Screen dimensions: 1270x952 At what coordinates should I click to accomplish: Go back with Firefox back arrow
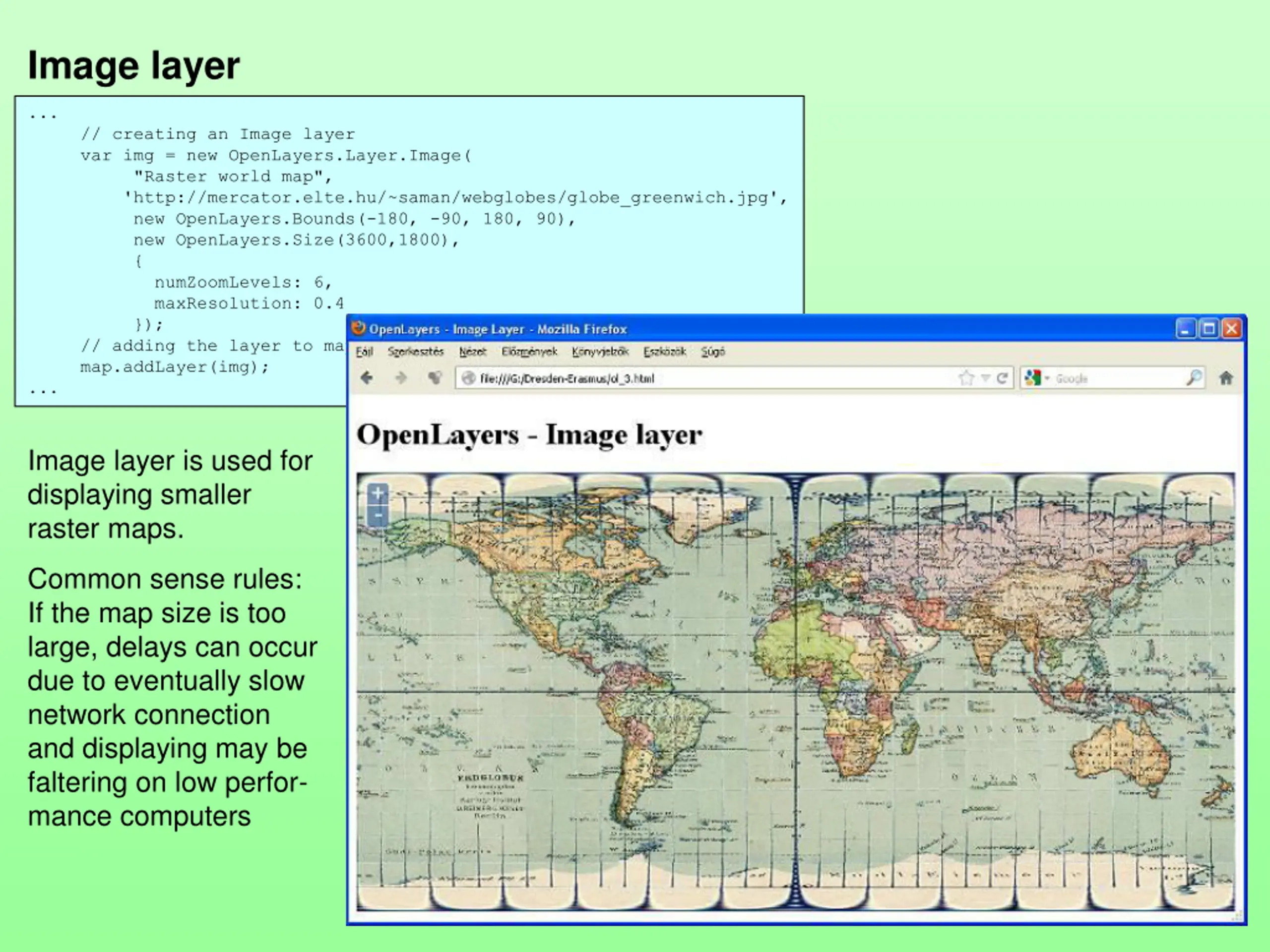point(367,378)
